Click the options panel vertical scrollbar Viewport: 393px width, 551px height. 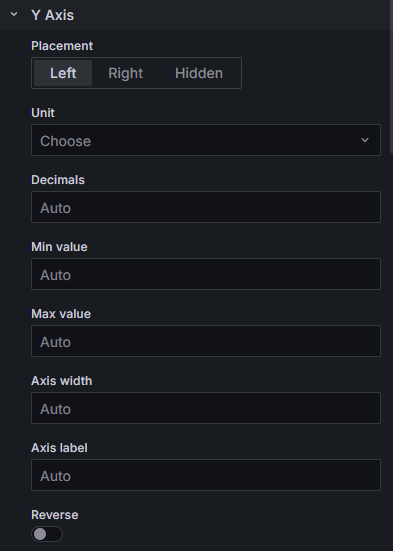[x=392, y=77]
